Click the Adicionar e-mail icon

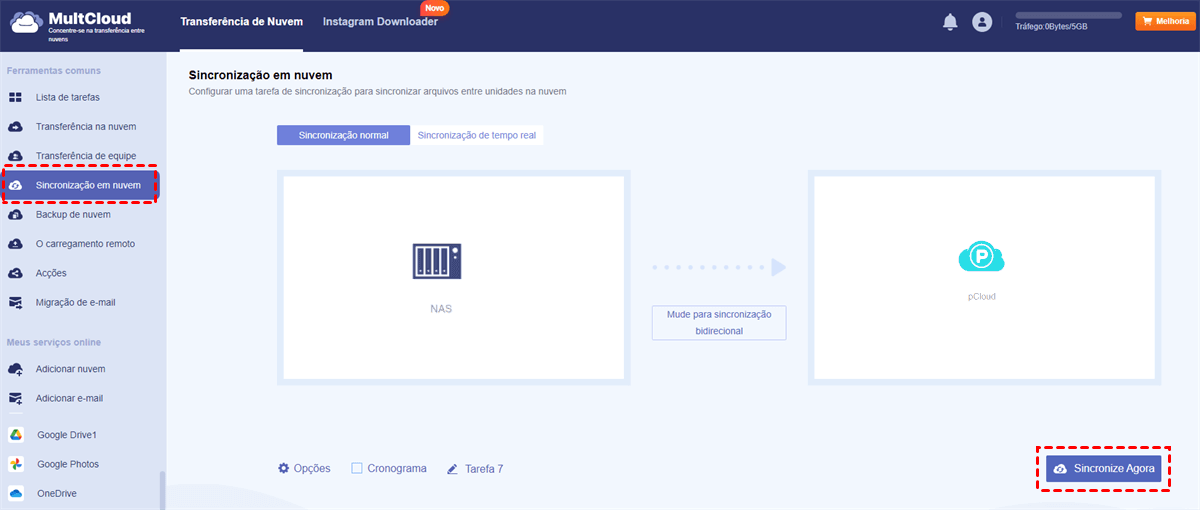[15, 398]
